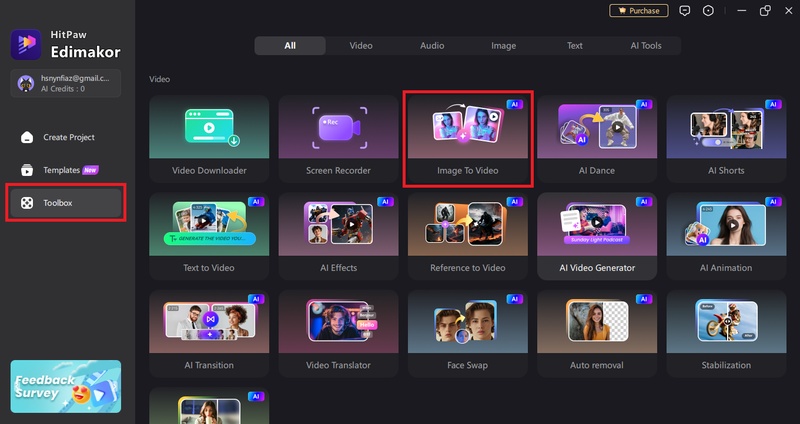Click the Toolbox dice icon
The width and height of the screenshot is (800, 424).
pos(27,203)
